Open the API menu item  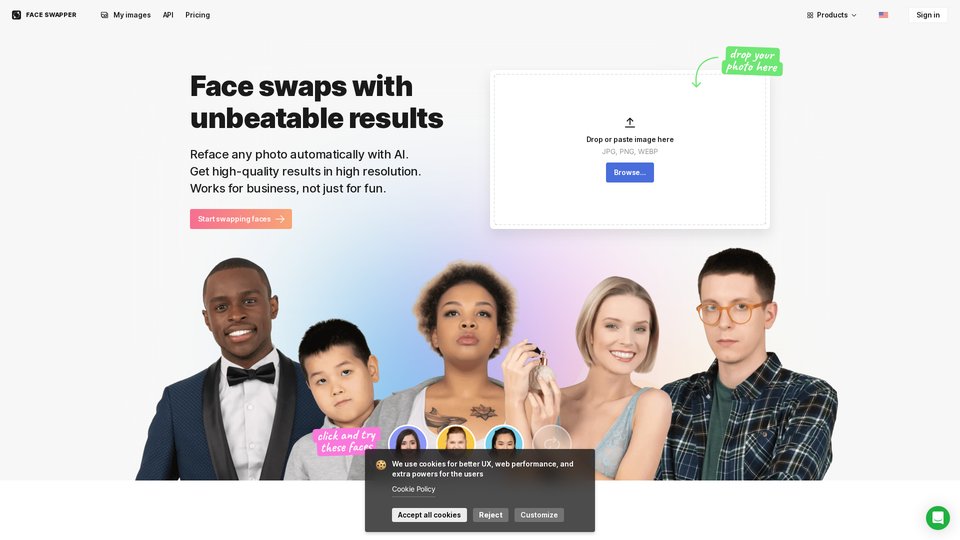pos(168,15)
